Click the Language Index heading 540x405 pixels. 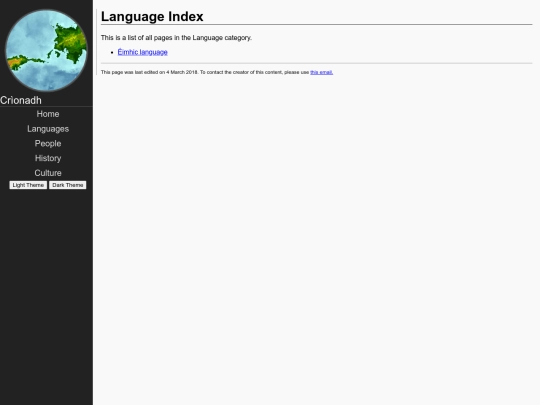coord(152,17)
